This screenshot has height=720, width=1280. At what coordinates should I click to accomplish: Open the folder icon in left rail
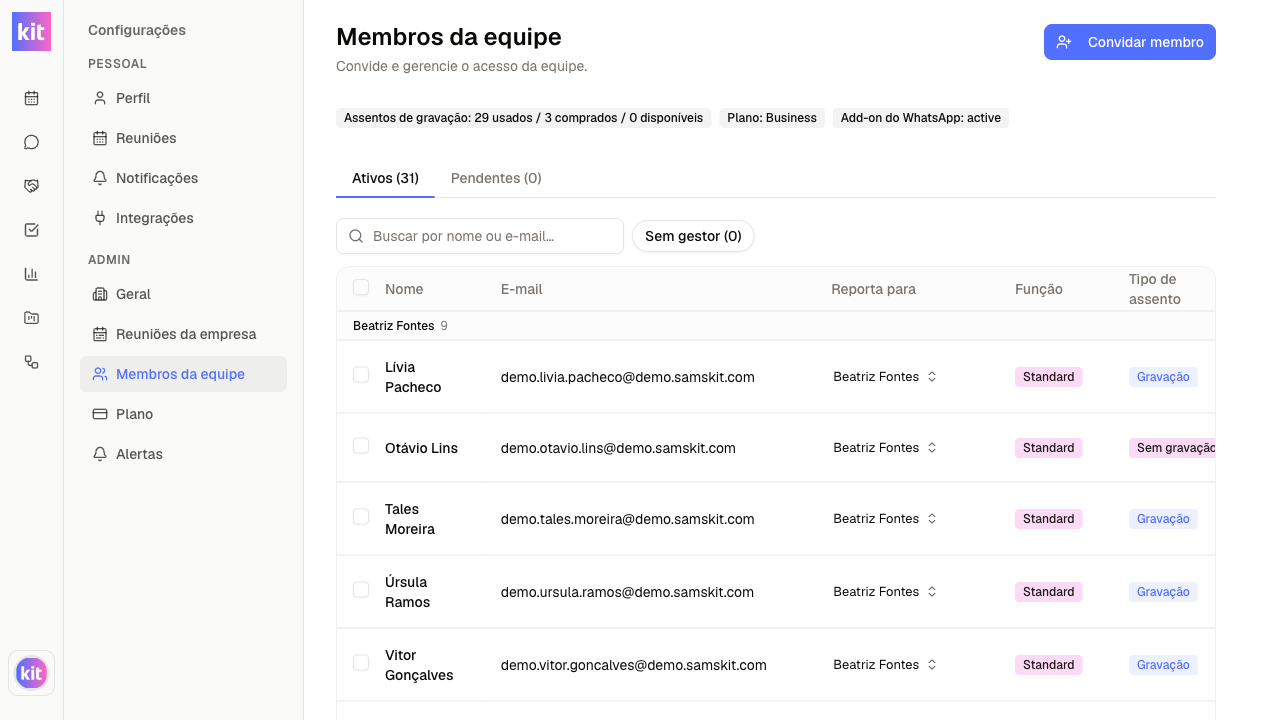31,318
